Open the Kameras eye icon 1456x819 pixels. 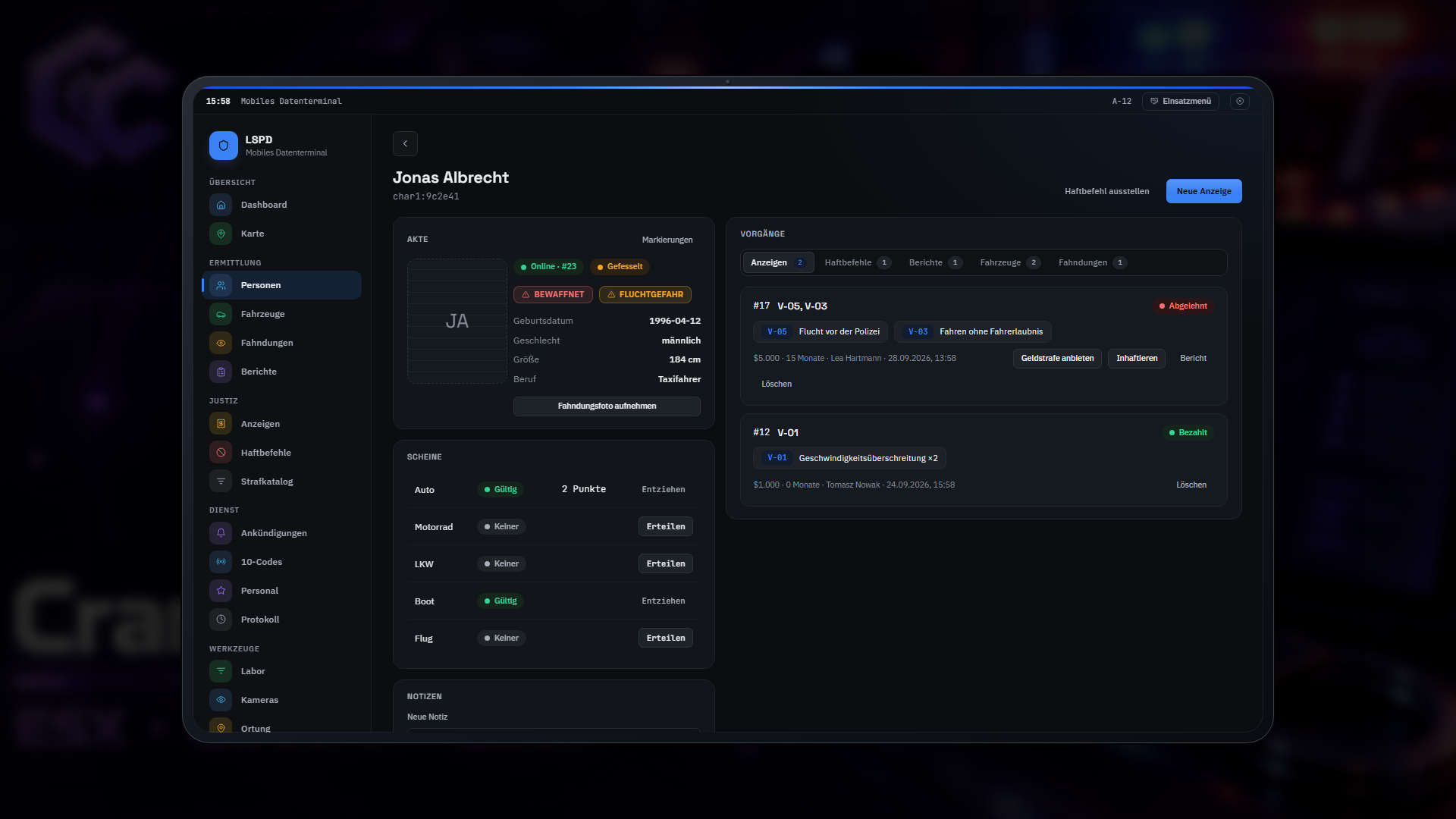tap(221, 700)
